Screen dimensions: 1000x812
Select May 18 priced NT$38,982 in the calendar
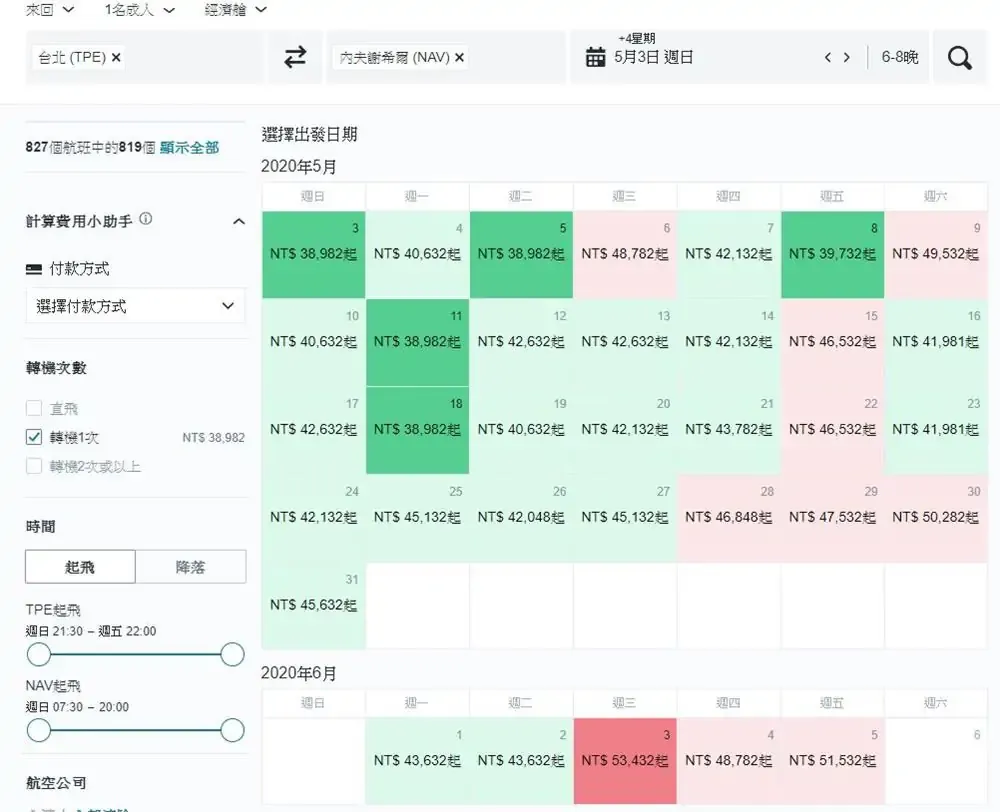pyautogui.click(x=415, y=428)
